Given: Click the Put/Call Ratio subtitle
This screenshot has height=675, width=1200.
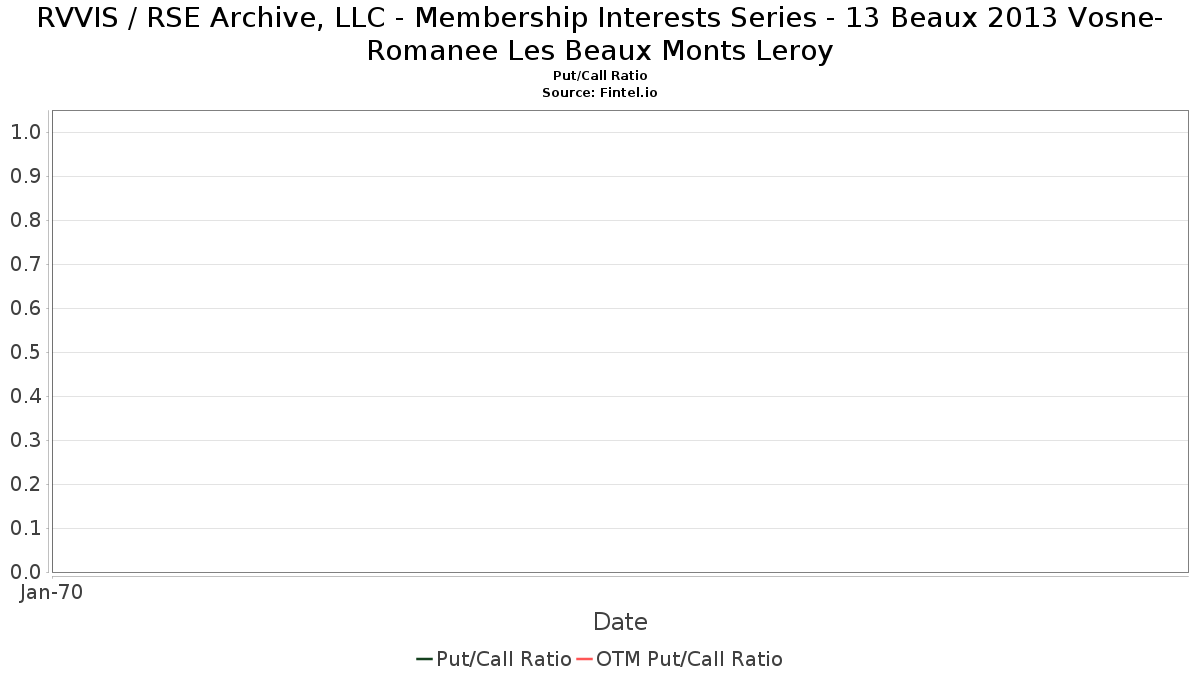Looking at the screenshot, I should [600, 76].
